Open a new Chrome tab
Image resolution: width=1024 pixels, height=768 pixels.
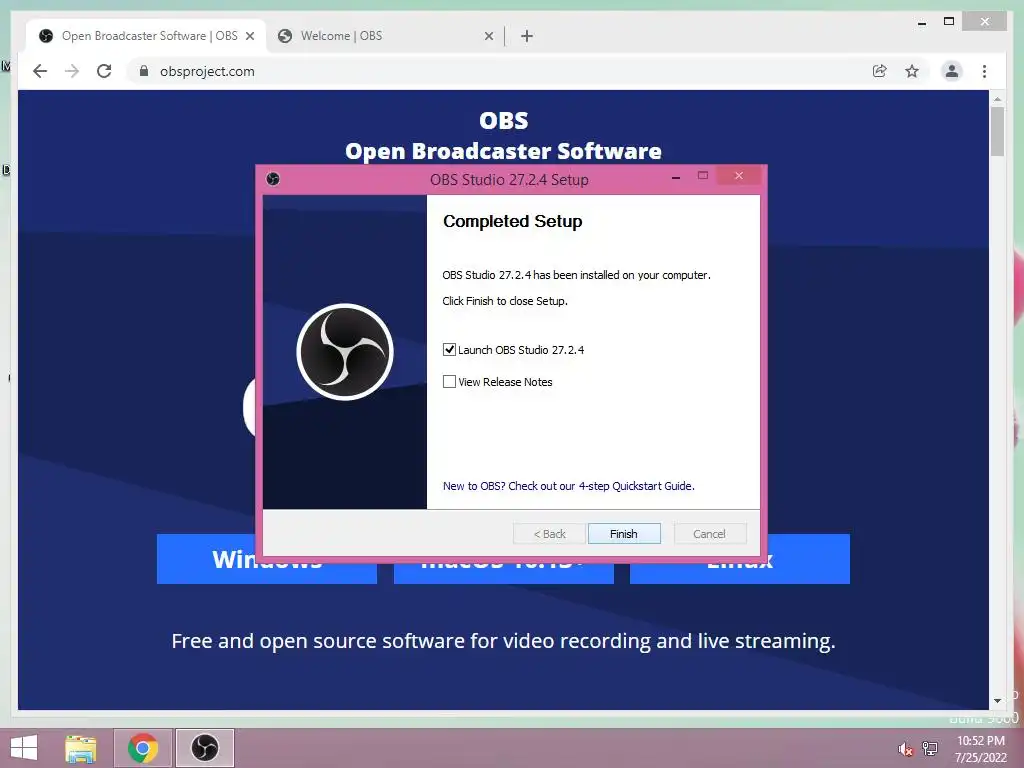click(527, 36)
